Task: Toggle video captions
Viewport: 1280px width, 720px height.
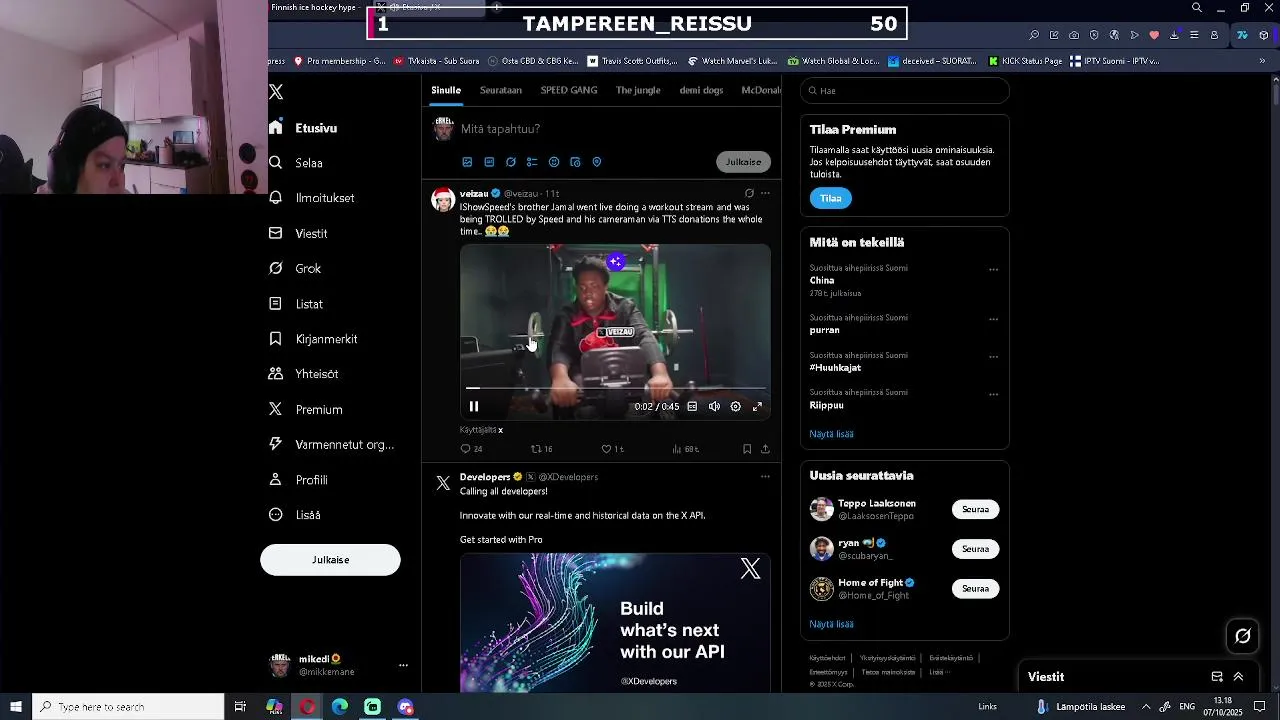Action: point(692,407)
